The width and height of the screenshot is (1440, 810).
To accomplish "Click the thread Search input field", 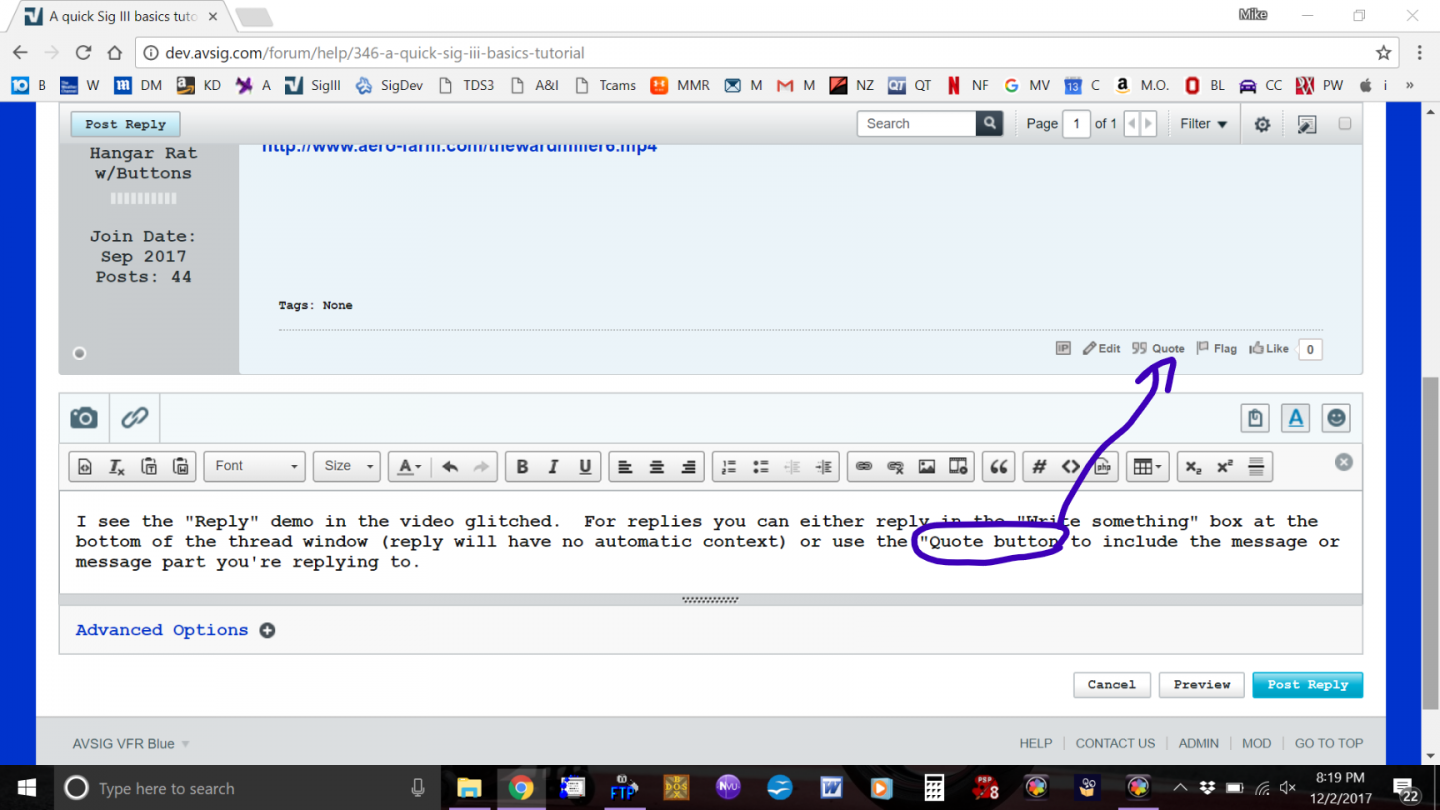I will click(917, 124).
